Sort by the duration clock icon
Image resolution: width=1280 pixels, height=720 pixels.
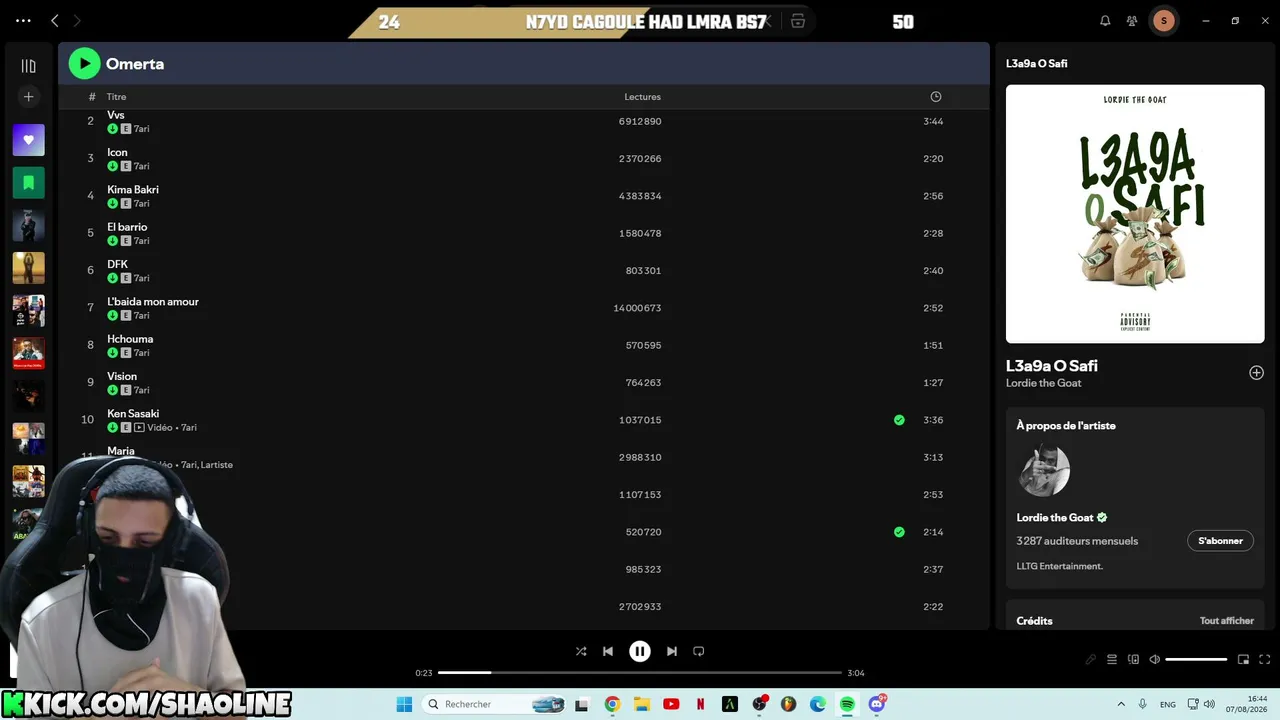click(x=936, y=97)
